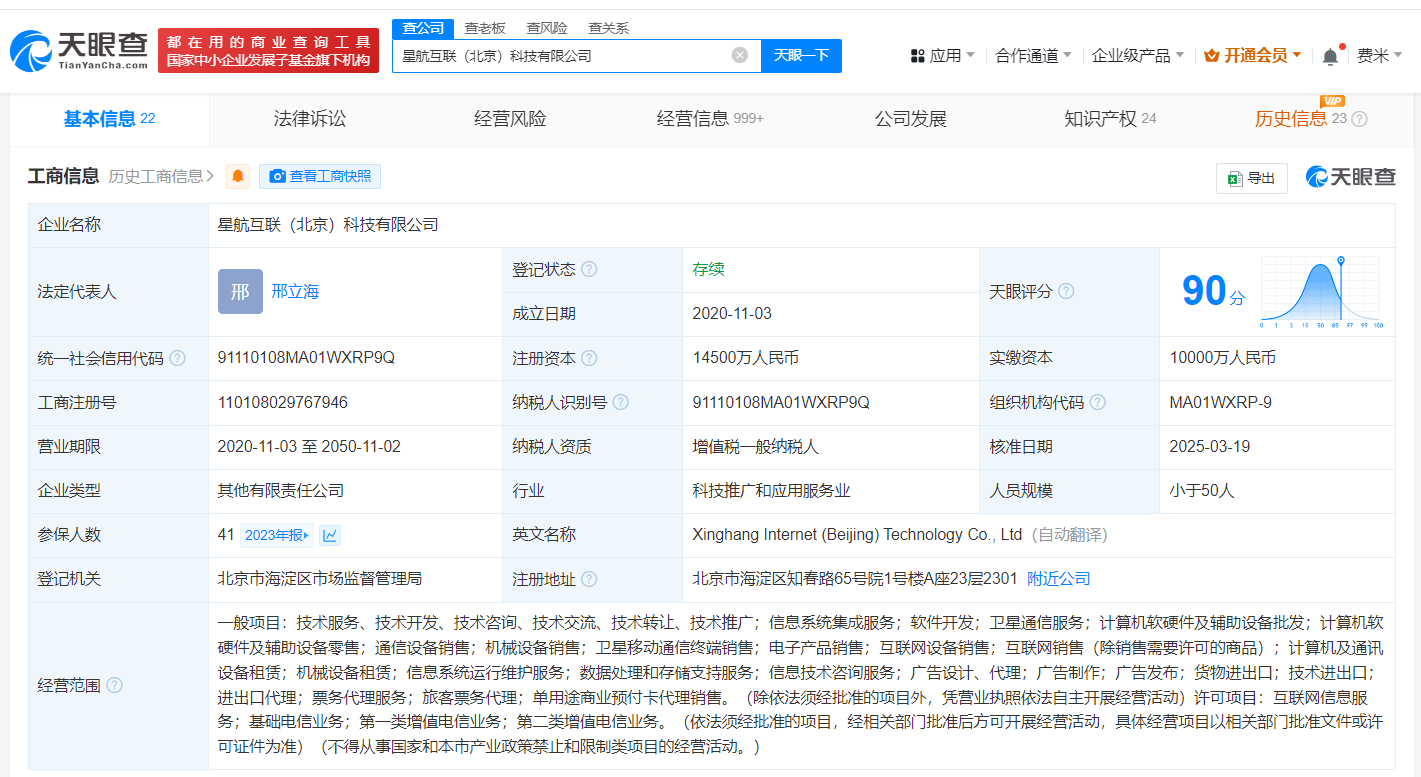Viewport: 1421px width, 777px height.
Task: Expand the 应用 dropdown menu
Action: coord(943,56)
